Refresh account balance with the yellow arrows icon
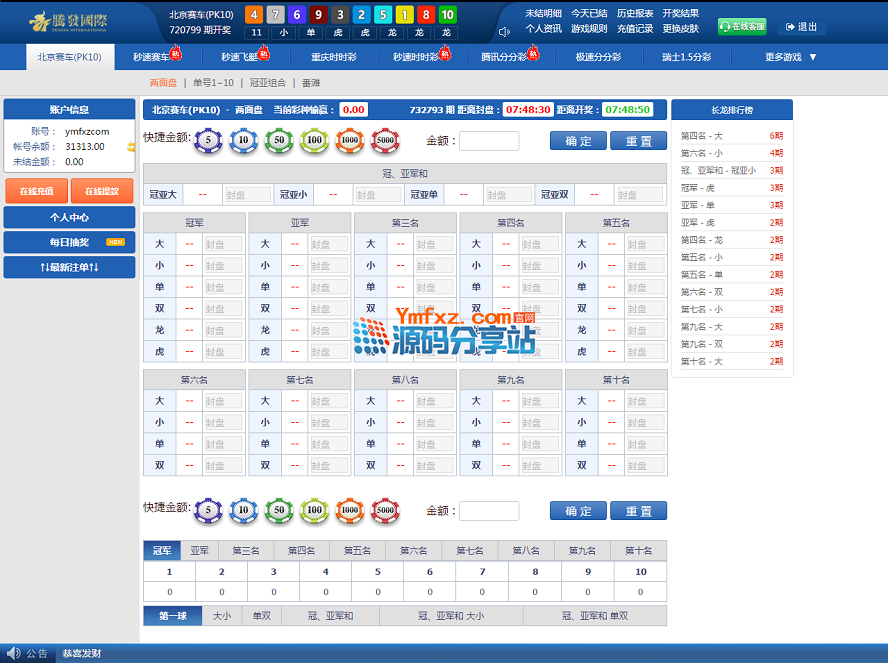The height and width of the screenshot is (663, 888). coord(131,147)
